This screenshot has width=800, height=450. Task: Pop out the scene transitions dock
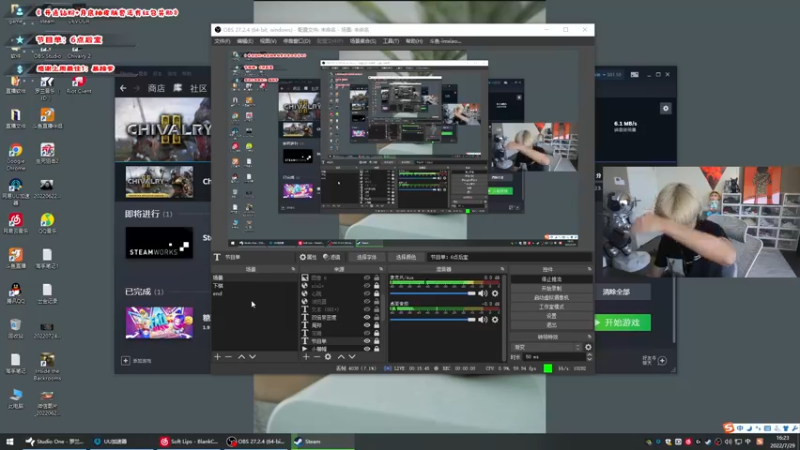coord(589,337)
